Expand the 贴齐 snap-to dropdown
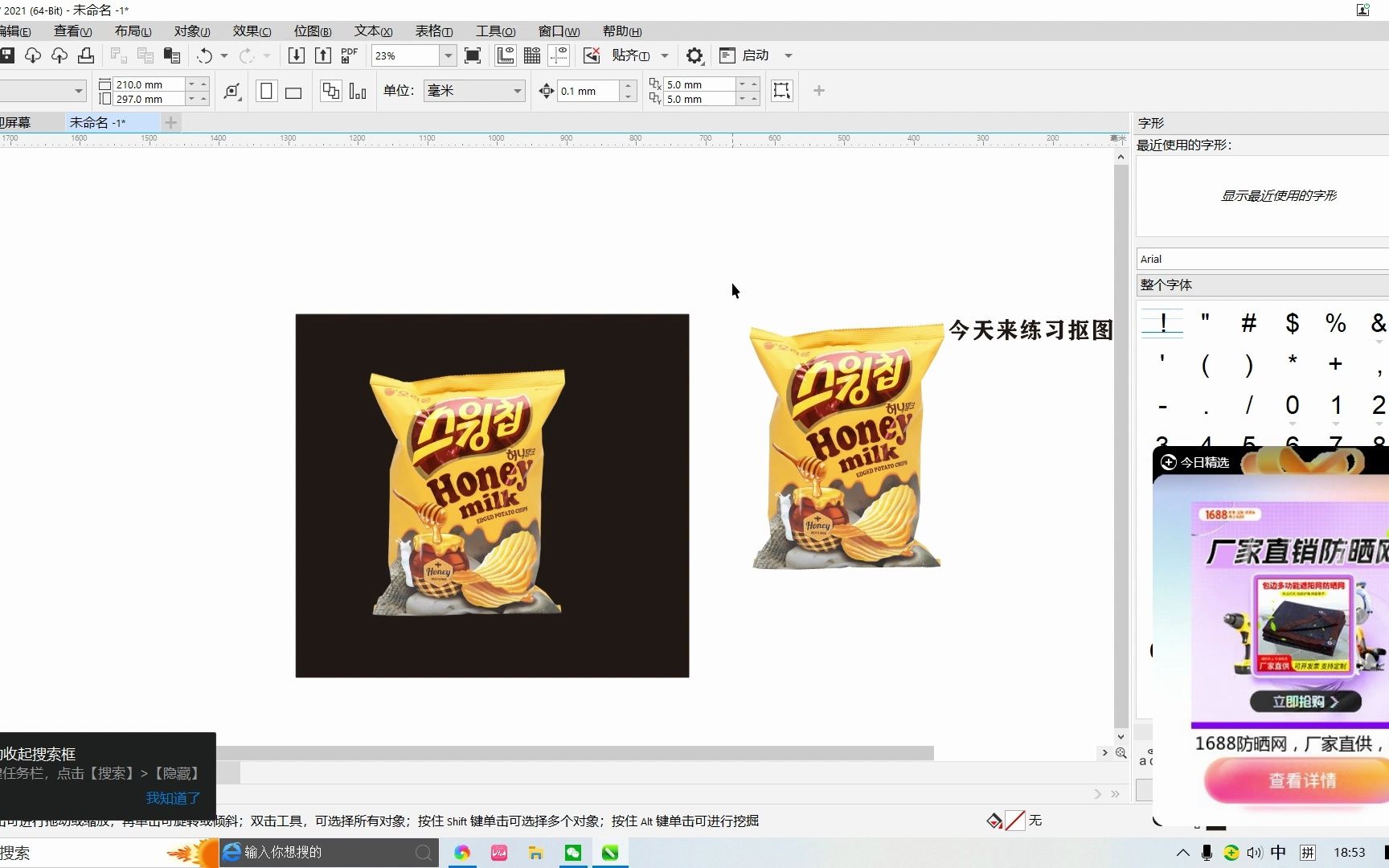This screenshot has height=868, width=1389. [665, 55]
